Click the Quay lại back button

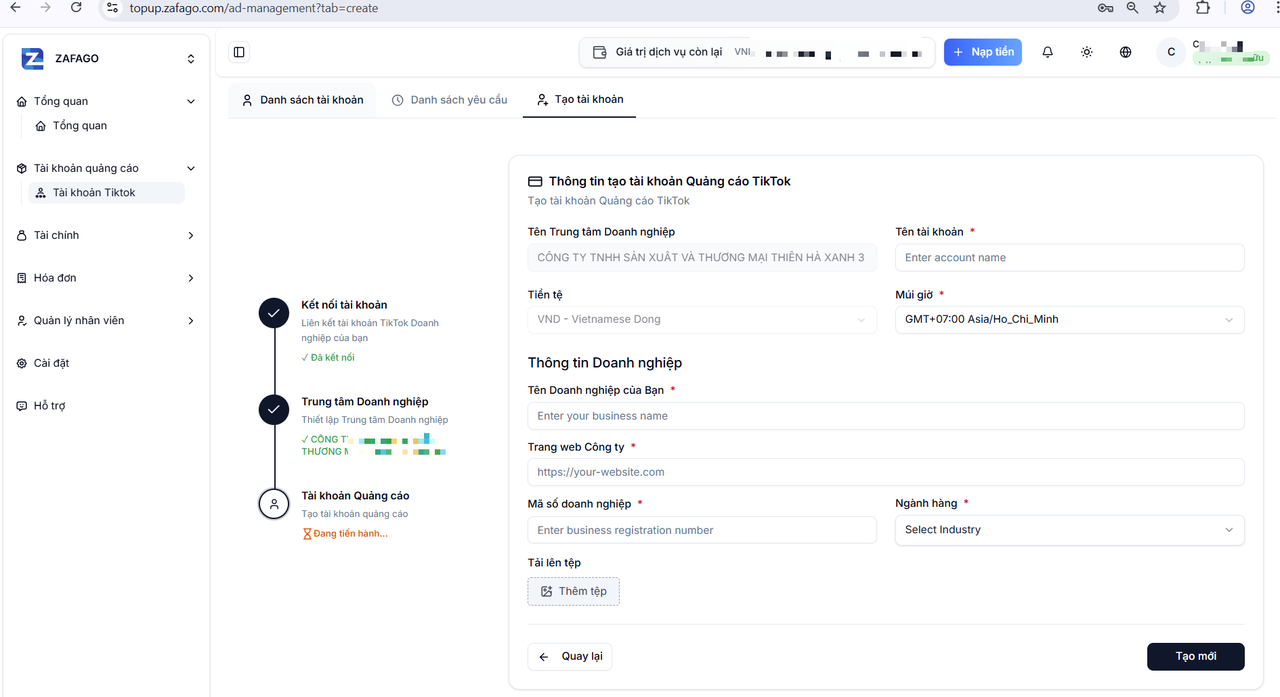(570, 657)
